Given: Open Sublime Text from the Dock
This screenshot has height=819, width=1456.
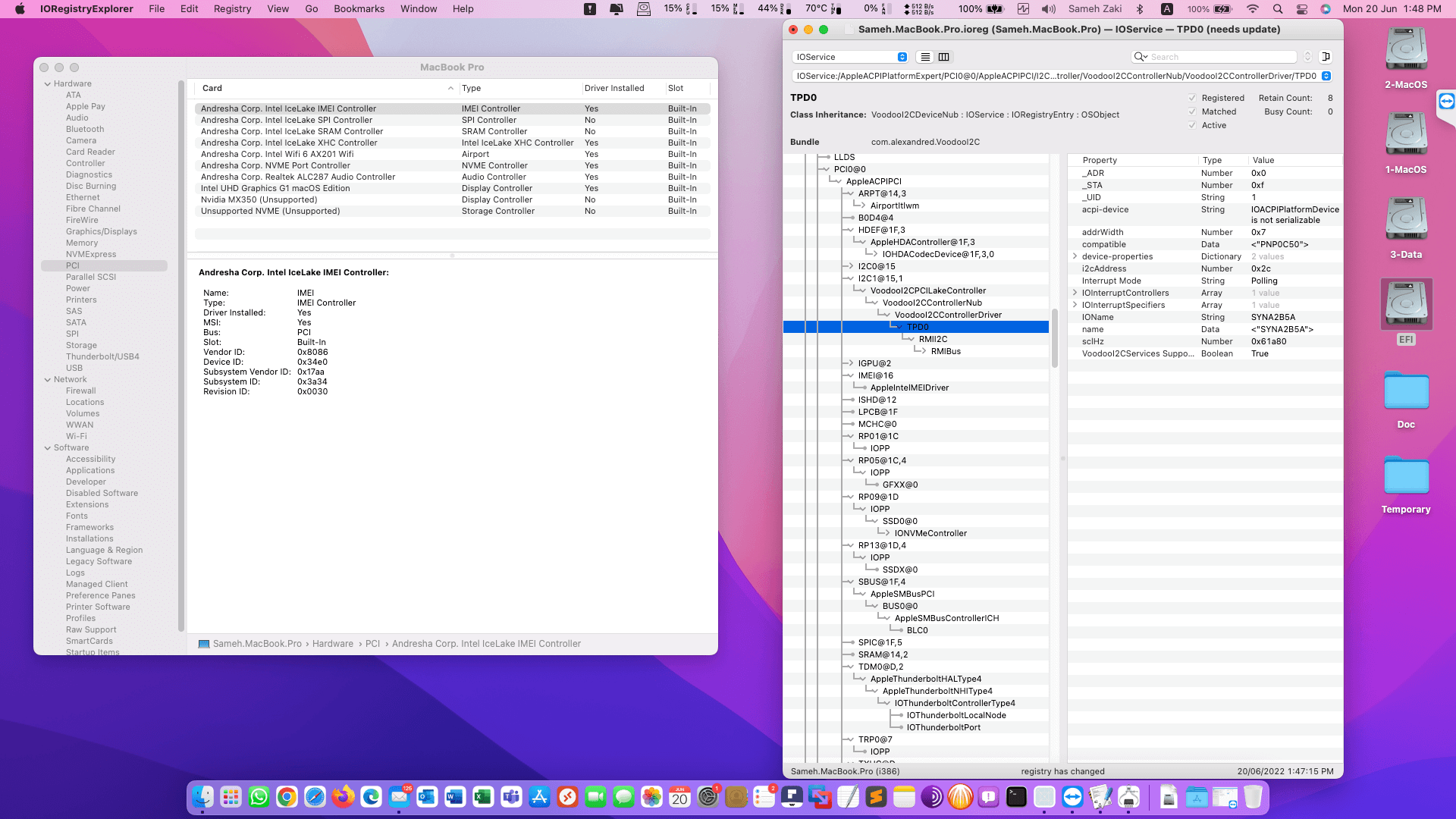Looking at the screenshot, I should tap(876, 797).
